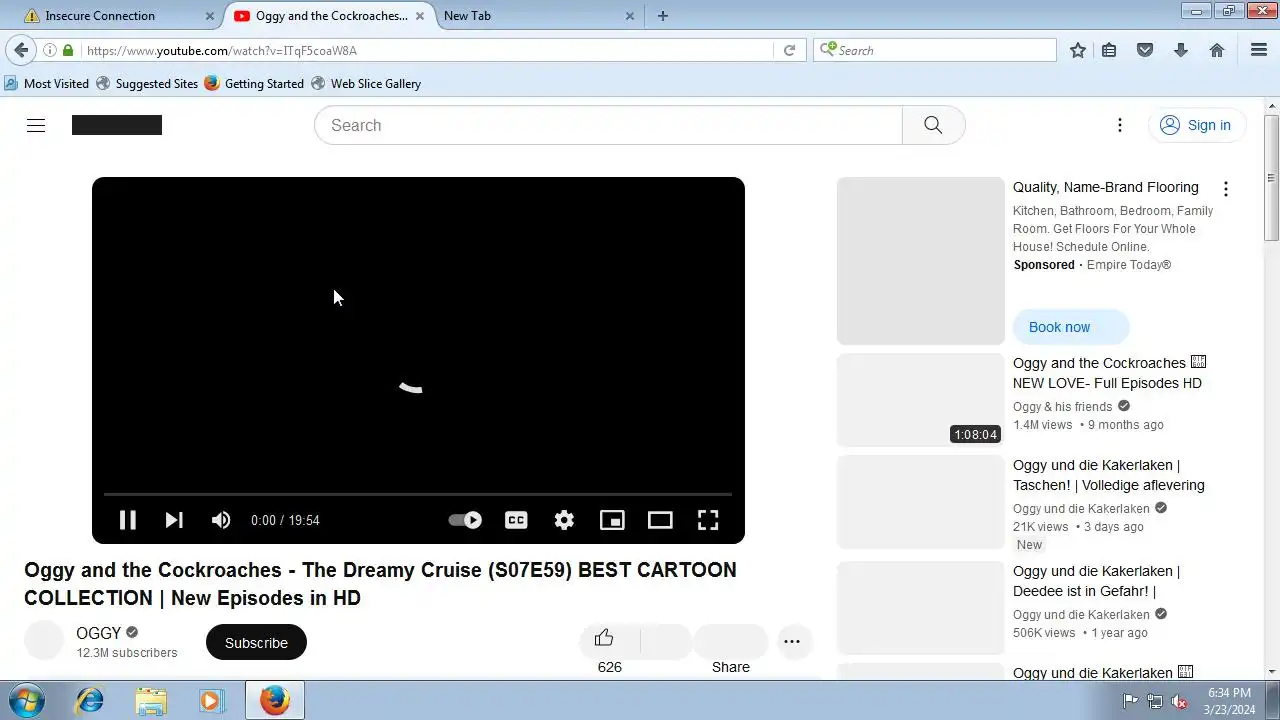
Task: Click system tray volume icon
Action: click(1179, 701)
